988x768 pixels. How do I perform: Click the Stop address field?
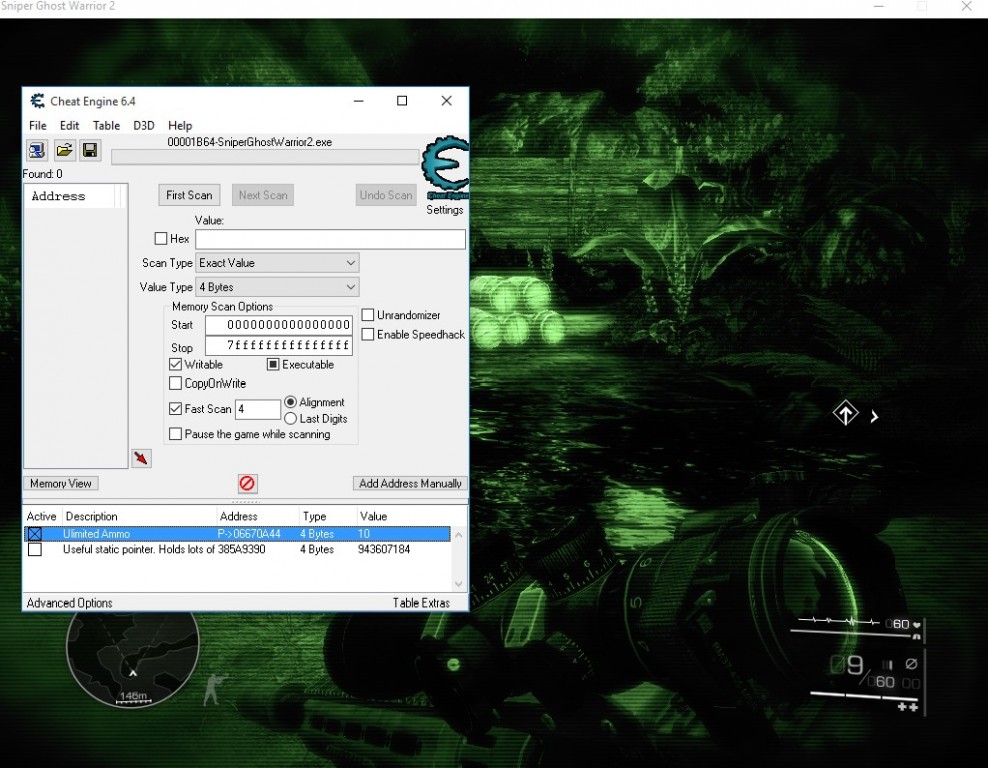[x=279, y=345]
